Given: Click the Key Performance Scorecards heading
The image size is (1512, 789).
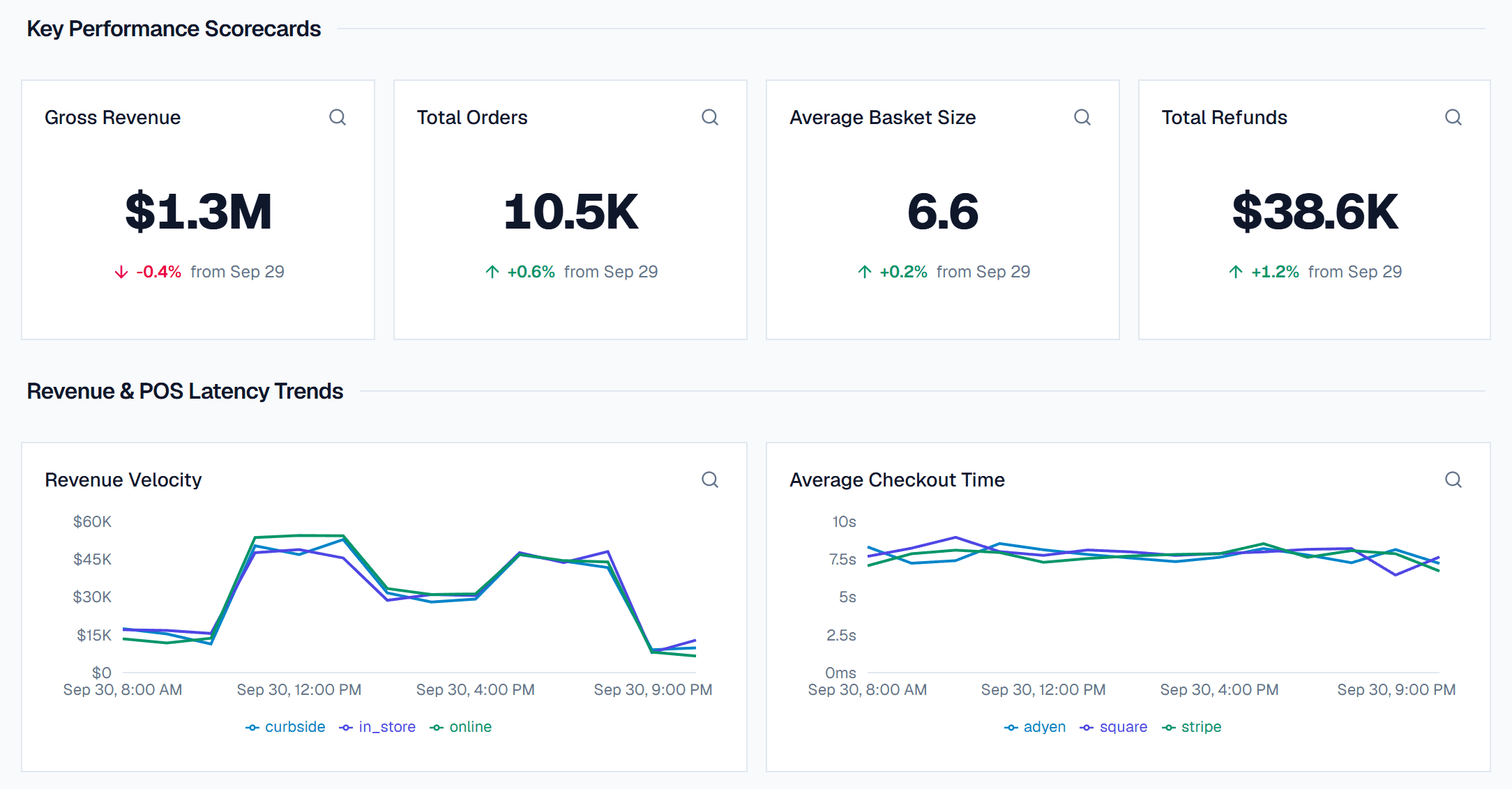Looking at the screenshot, I should click(x=174, y=29).
